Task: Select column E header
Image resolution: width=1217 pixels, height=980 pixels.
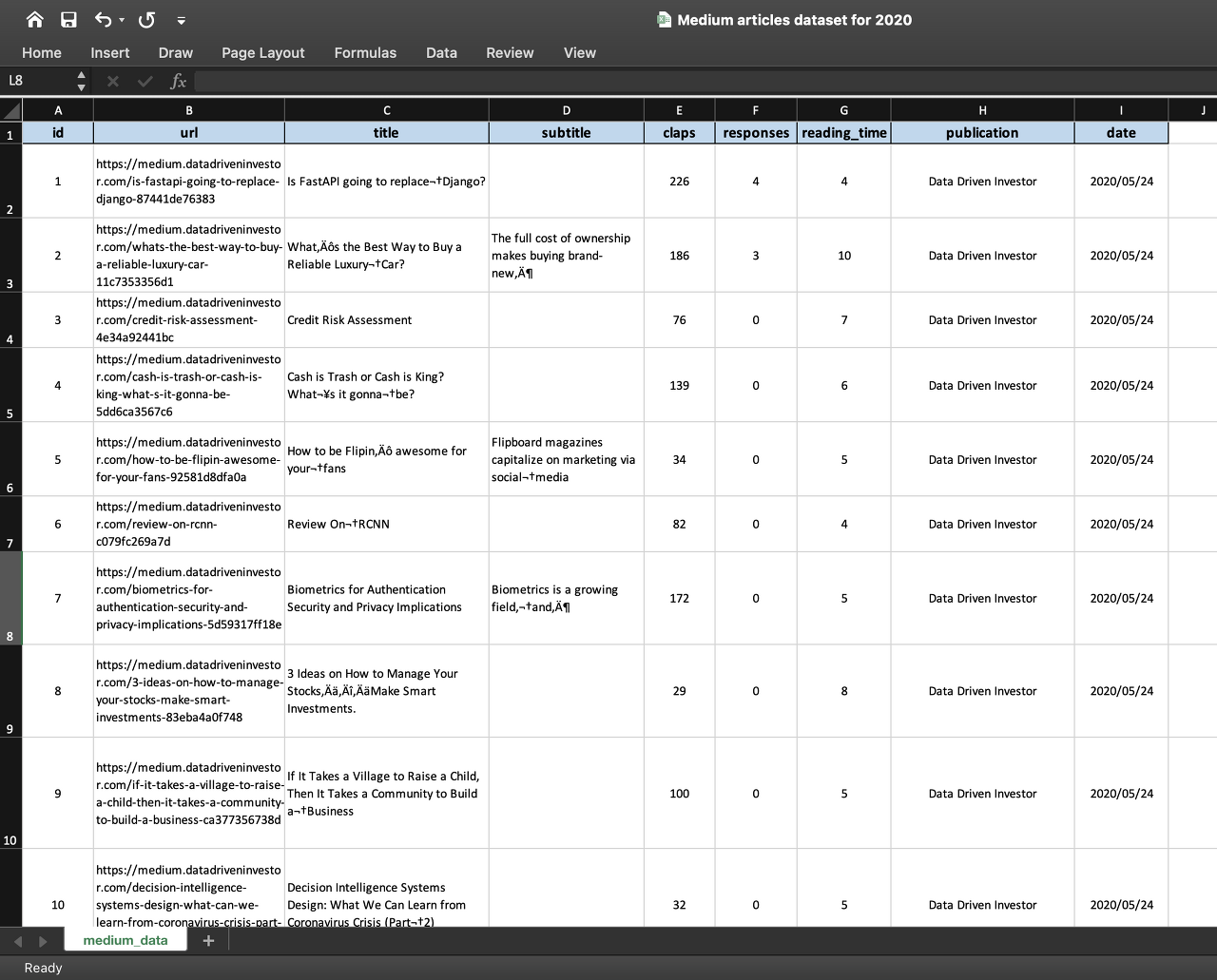Action: 679,110
